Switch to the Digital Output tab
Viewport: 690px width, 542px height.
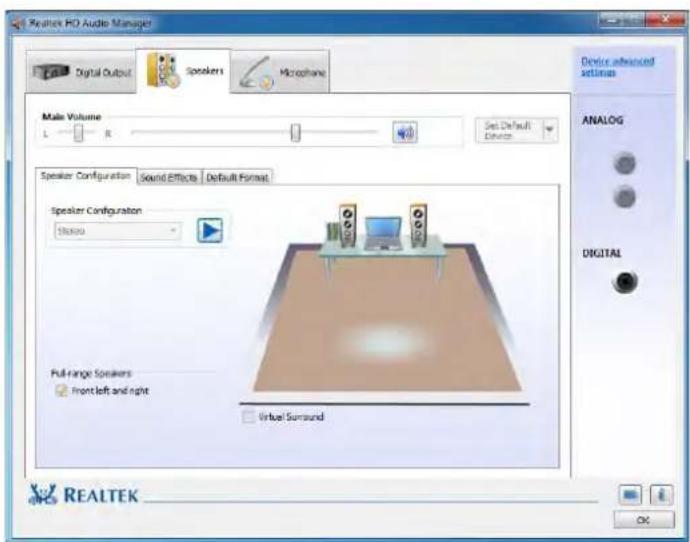[81, 72]
